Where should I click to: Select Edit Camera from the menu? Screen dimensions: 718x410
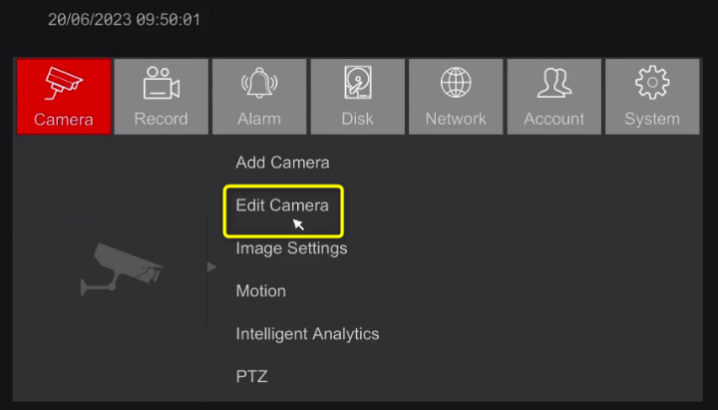pyautogui.click(x=282, y=205)
